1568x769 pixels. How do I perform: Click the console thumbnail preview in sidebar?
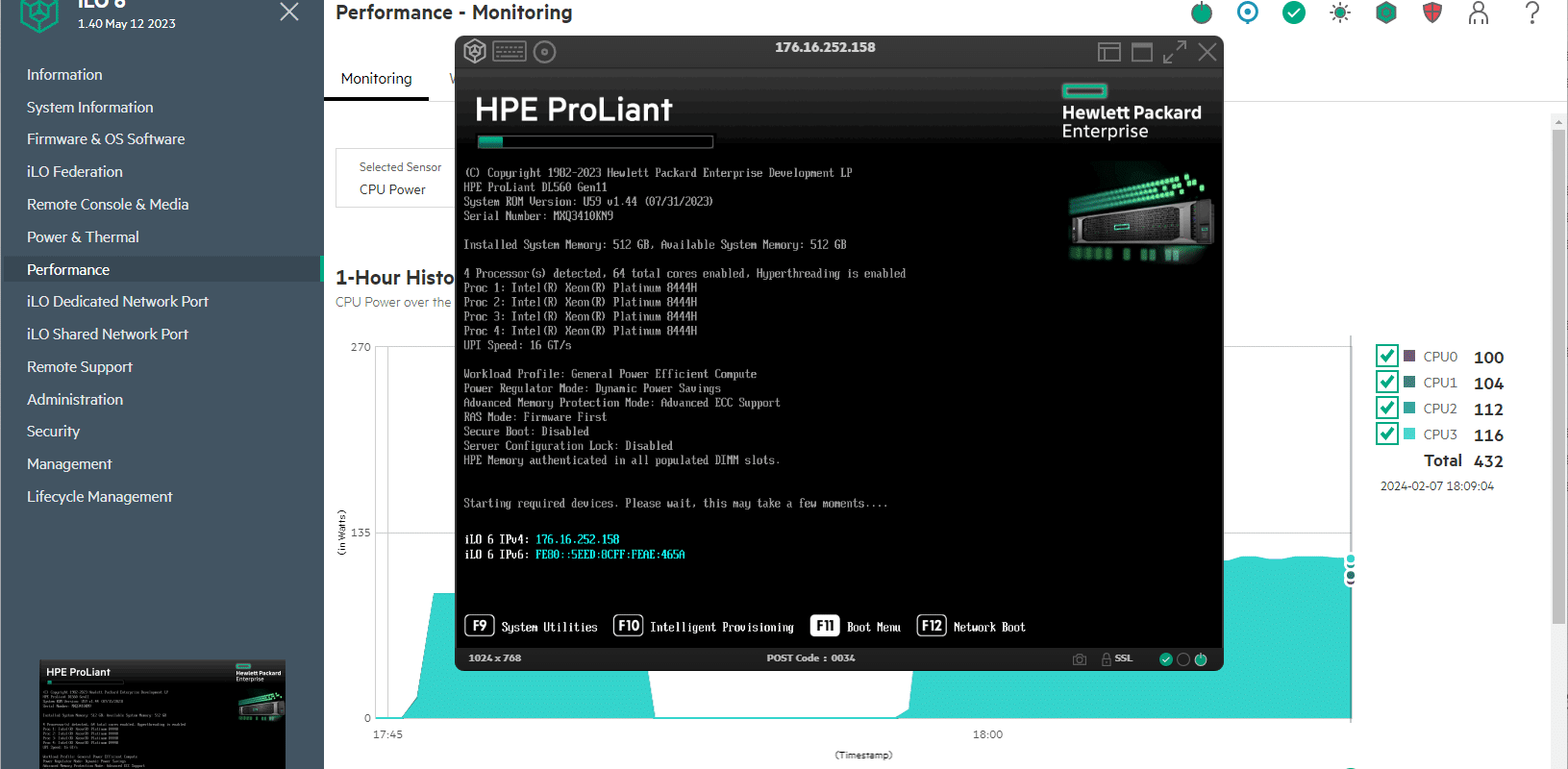(x=162, y=714)
